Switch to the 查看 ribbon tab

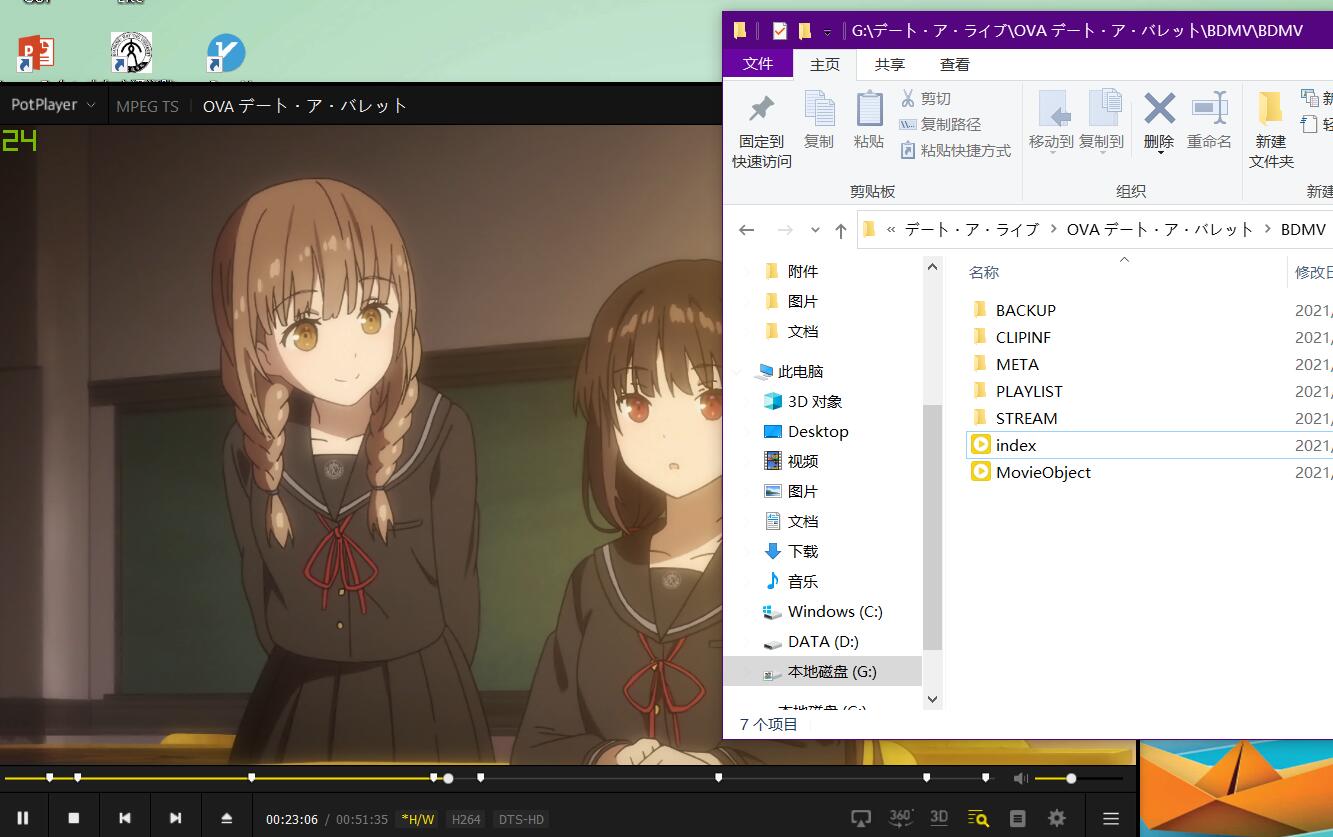(955, 64)
